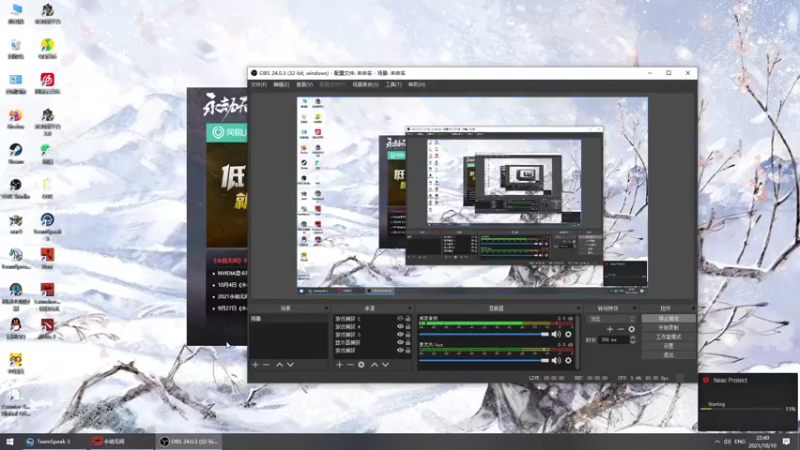800x450 pixels.
Task: Toggle visibility of source 游戏捕获 3
Action: coord(400,335)
